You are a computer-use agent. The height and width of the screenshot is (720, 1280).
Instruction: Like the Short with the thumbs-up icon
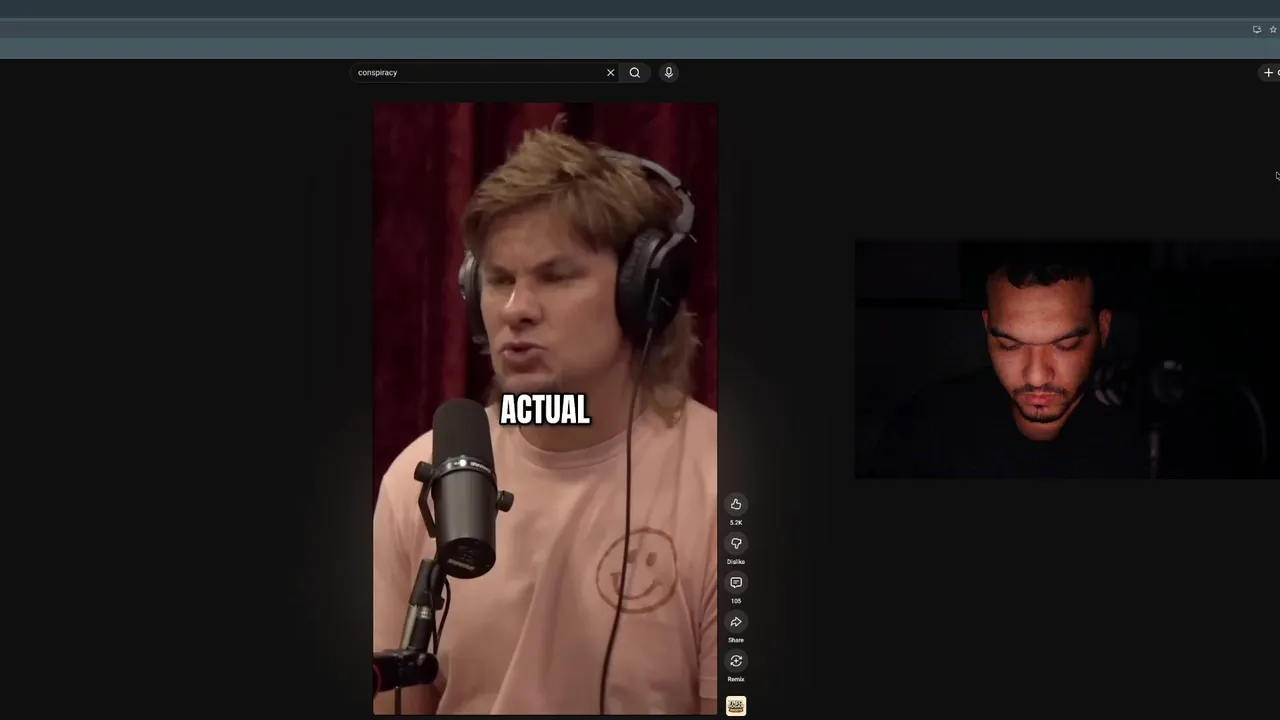(x=736, y=504)
